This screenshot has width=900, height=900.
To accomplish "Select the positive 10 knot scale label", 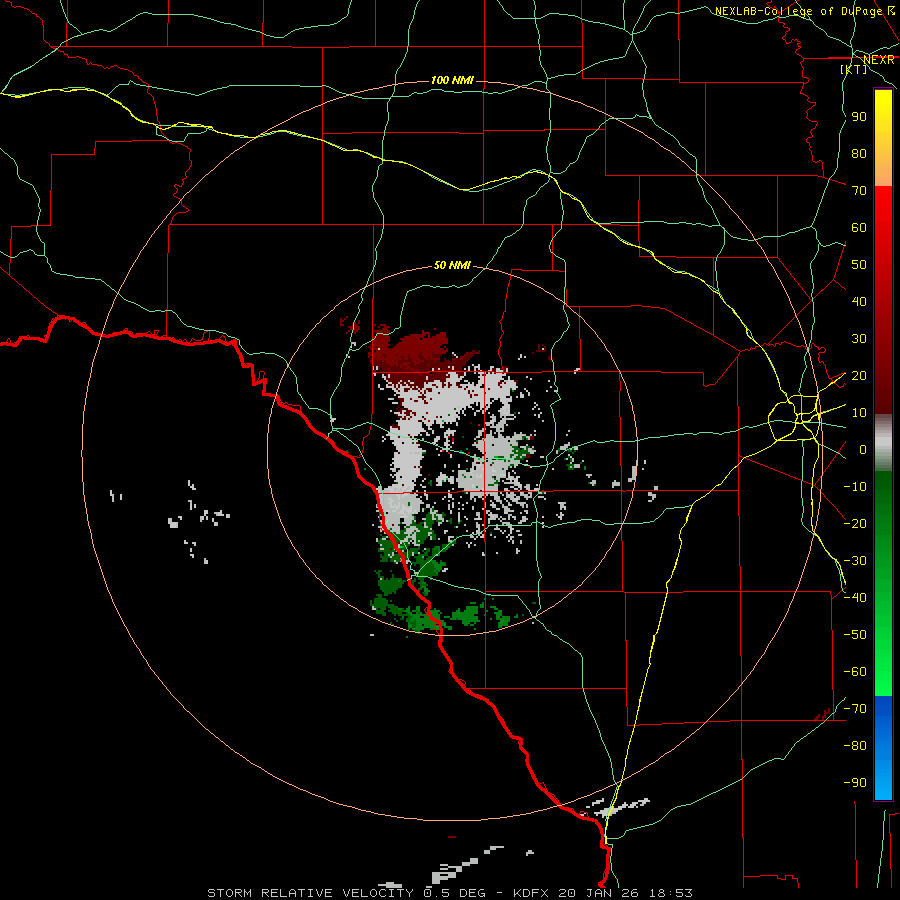I will tap(859, 413).
